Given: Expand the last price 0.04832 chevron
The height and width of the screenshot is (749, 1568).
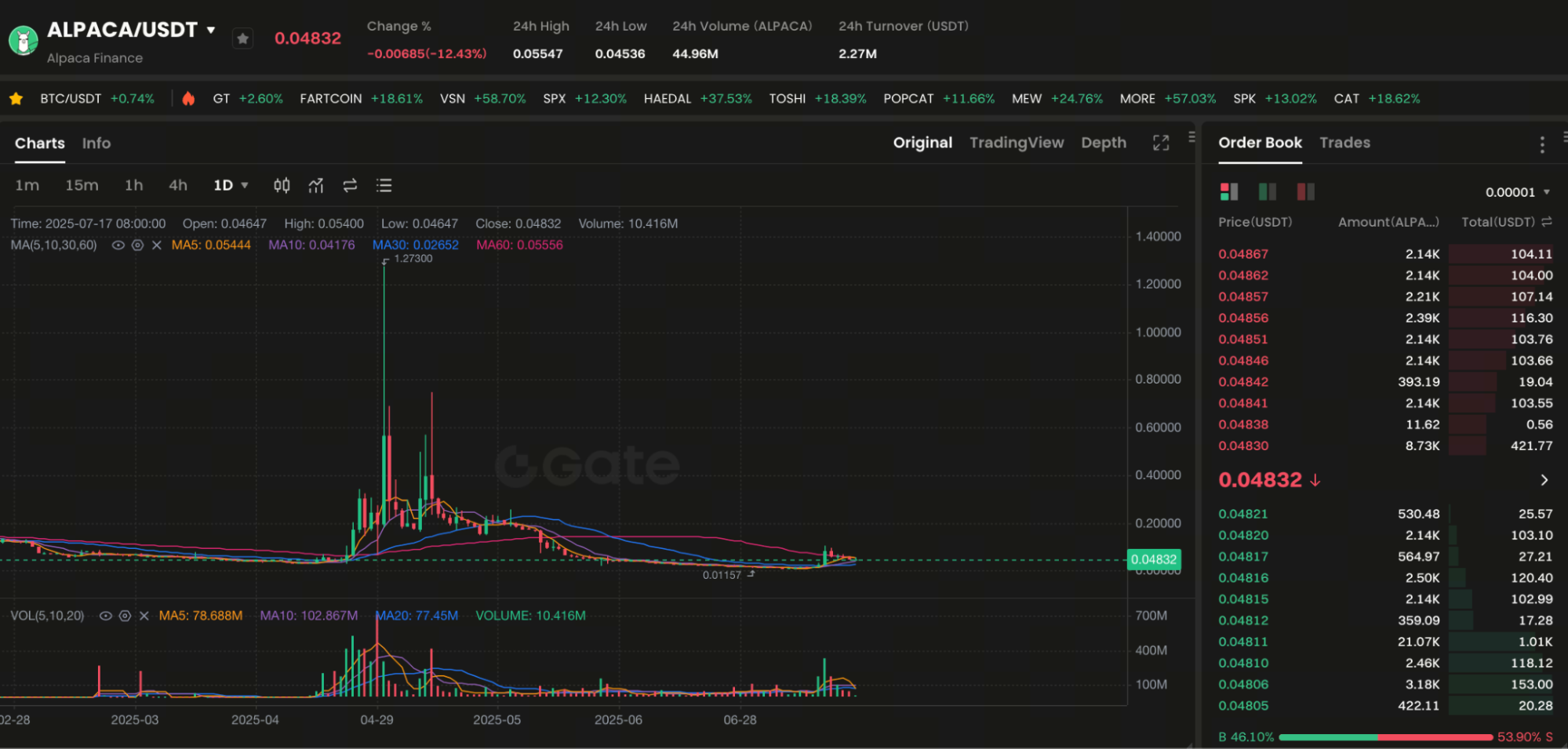Looking at the screenshot, I should click(x=1544, y=480).
